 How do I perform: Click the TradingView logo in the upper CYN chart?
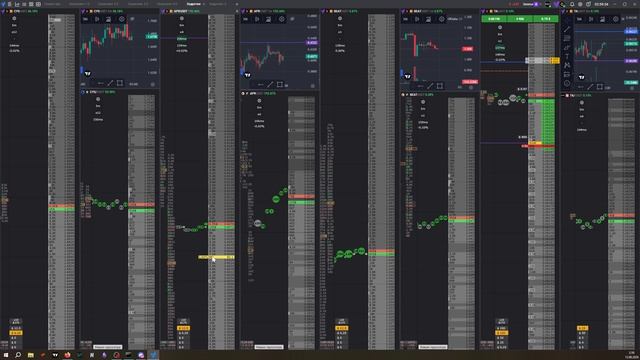pos(87,73)
